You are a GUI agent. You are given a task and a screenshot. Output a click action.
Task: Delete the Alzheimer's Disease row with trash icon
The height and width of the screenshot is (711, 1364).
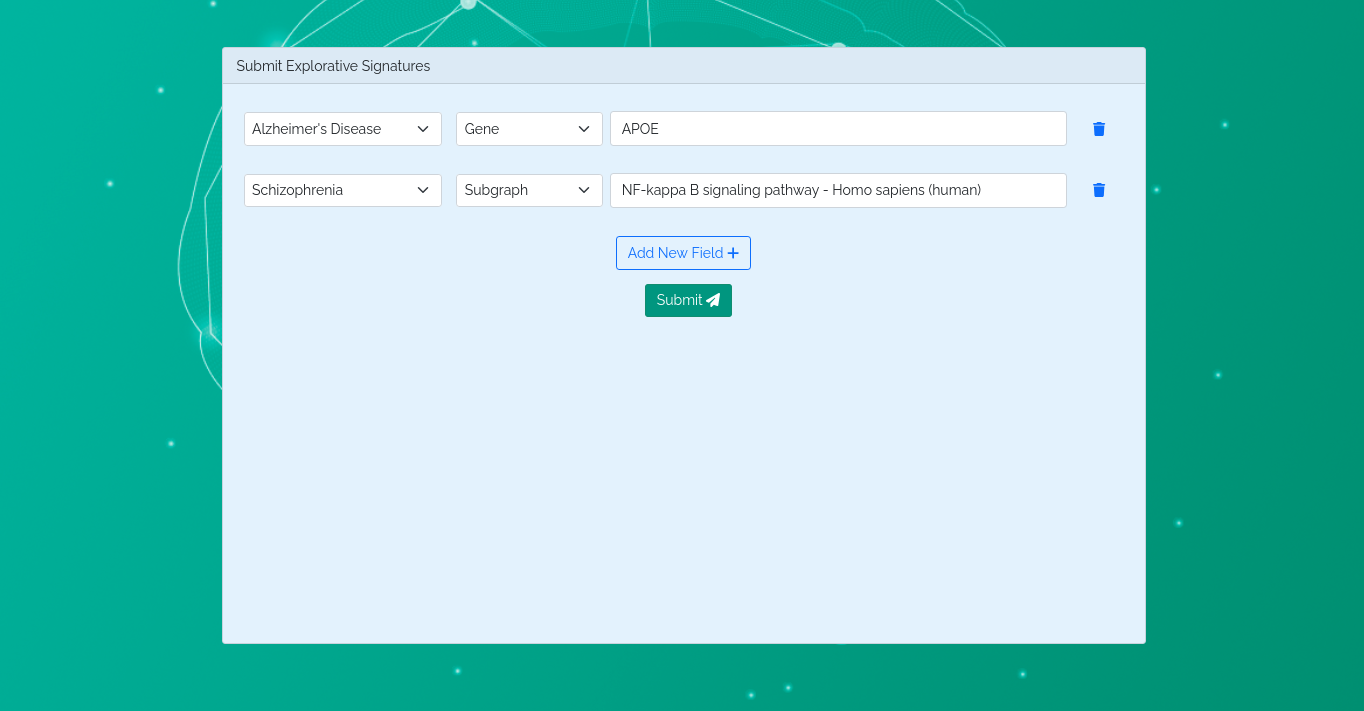coord(1099,129)
